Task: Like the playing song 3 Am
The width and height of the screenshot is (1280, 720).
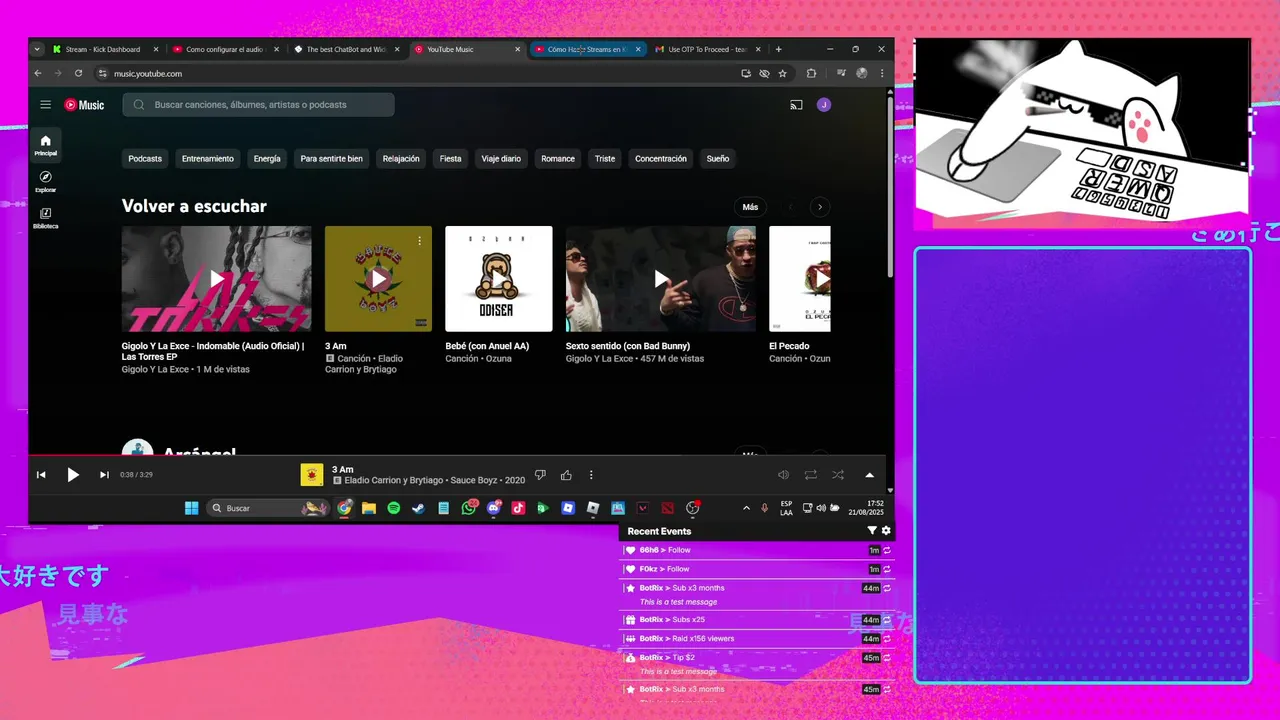Action: point(566,475)
